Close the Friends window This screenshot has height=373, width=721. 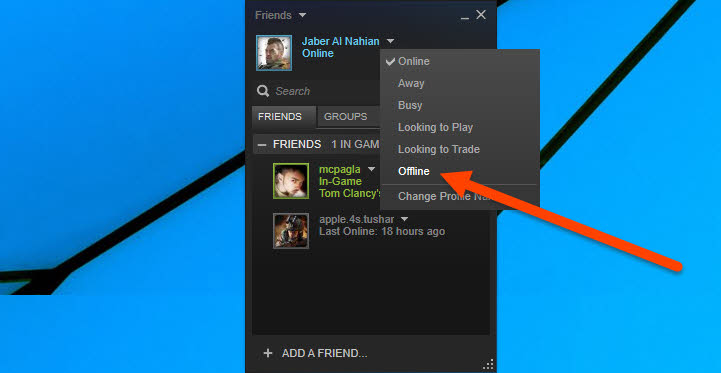coord(481,15)
